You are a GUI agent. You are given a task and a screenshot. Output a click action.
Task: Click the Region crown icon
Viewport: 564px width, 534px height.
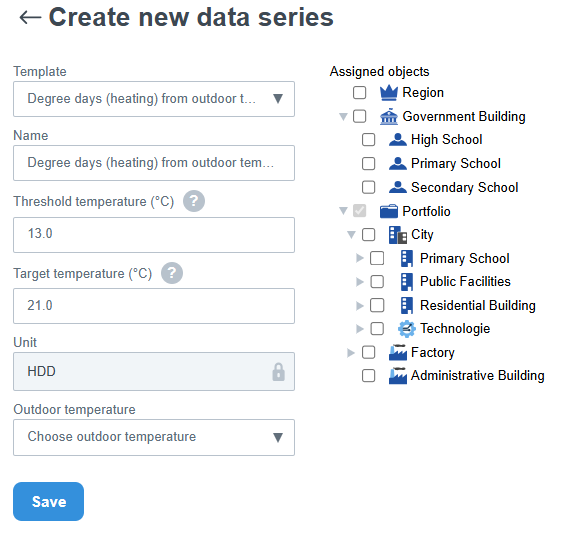(389, 93)
